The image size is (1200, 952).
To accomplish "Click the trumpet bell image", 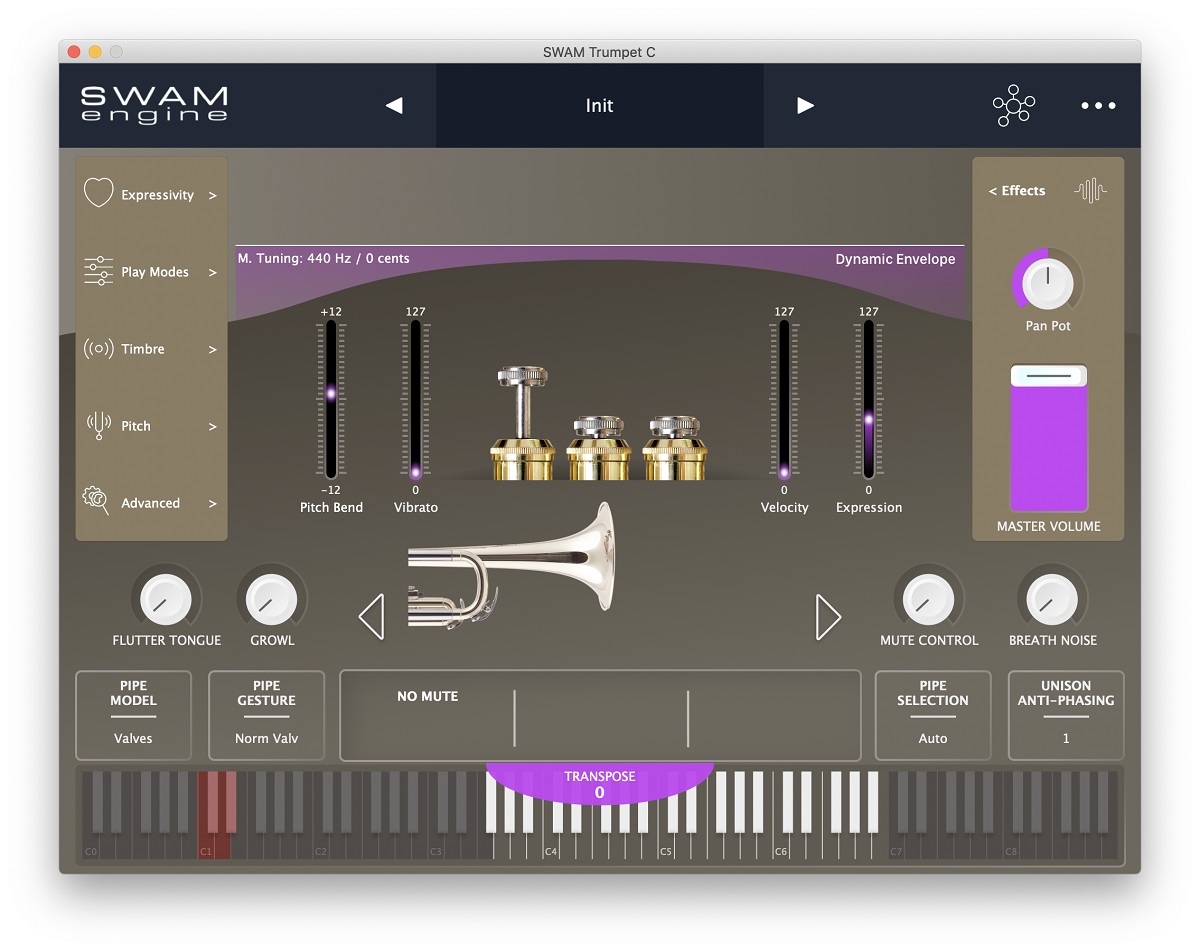I will click(x=510, y=567).
